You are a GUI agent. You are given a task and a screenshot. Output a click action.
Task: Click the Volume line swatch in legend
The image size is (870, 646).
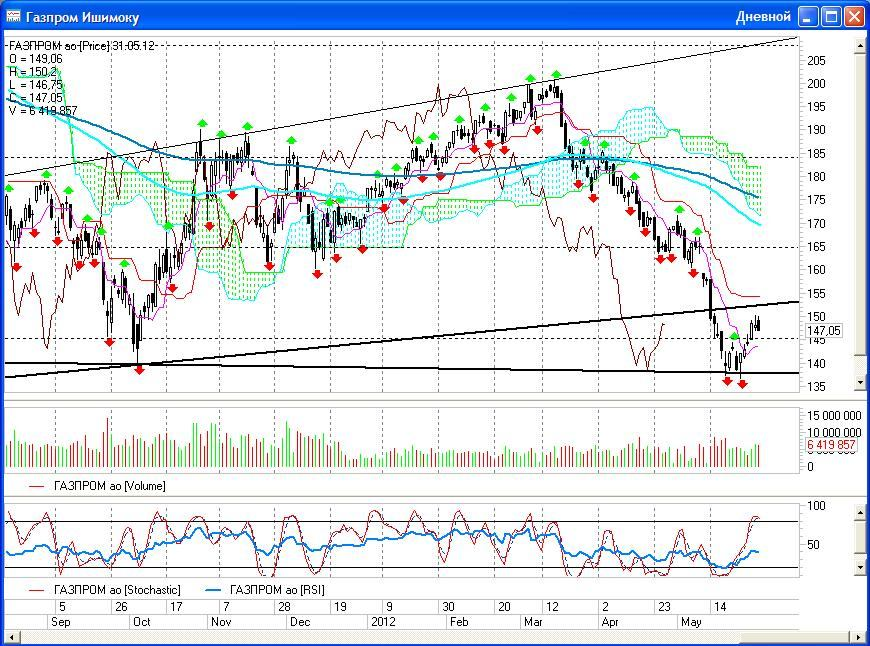point(37,487)
